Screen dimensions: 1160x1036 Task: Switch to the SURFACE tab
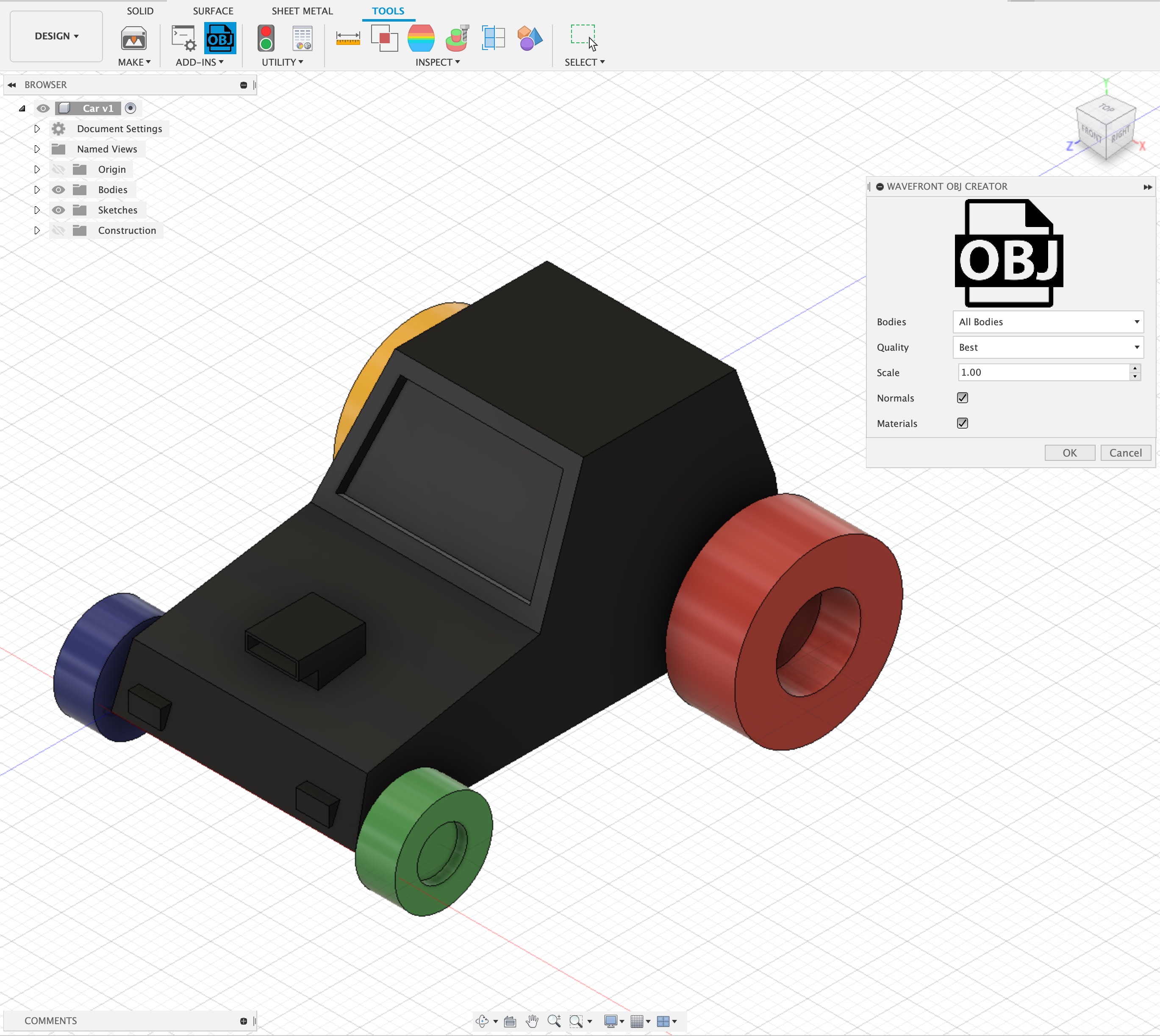pos(213,11)
